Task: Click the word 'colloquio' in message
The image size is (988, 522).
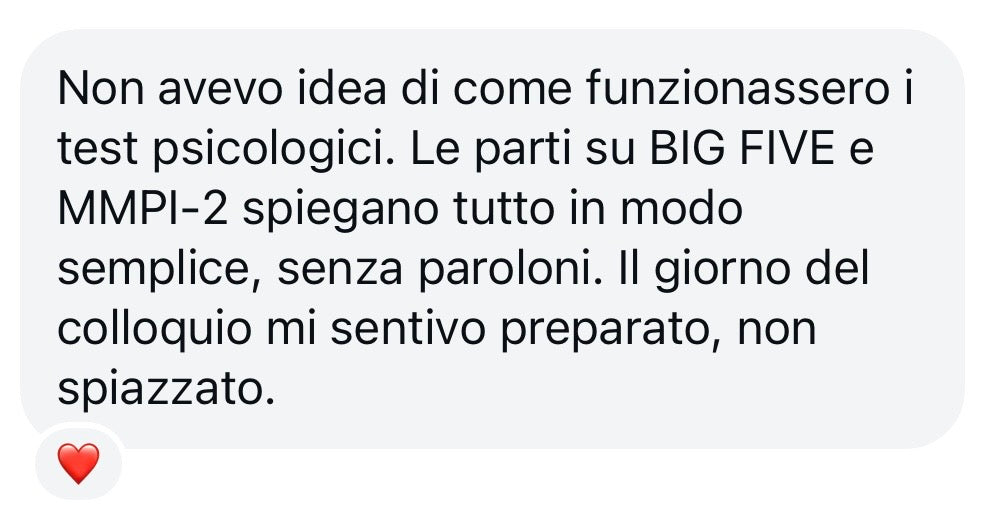Action: [155, 330]
